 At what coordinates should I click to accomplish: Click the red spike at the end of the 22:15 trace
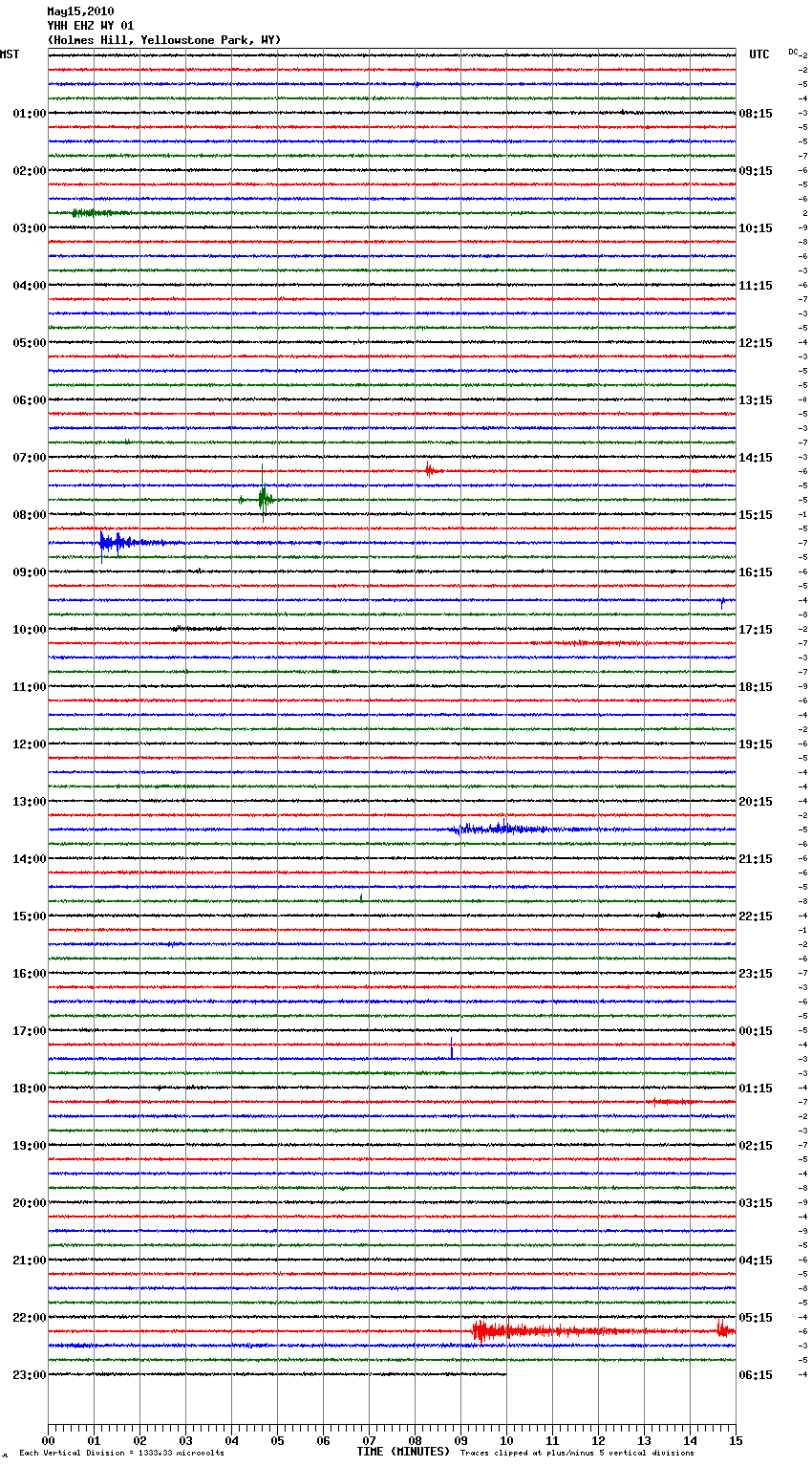tap(723, 1328)
